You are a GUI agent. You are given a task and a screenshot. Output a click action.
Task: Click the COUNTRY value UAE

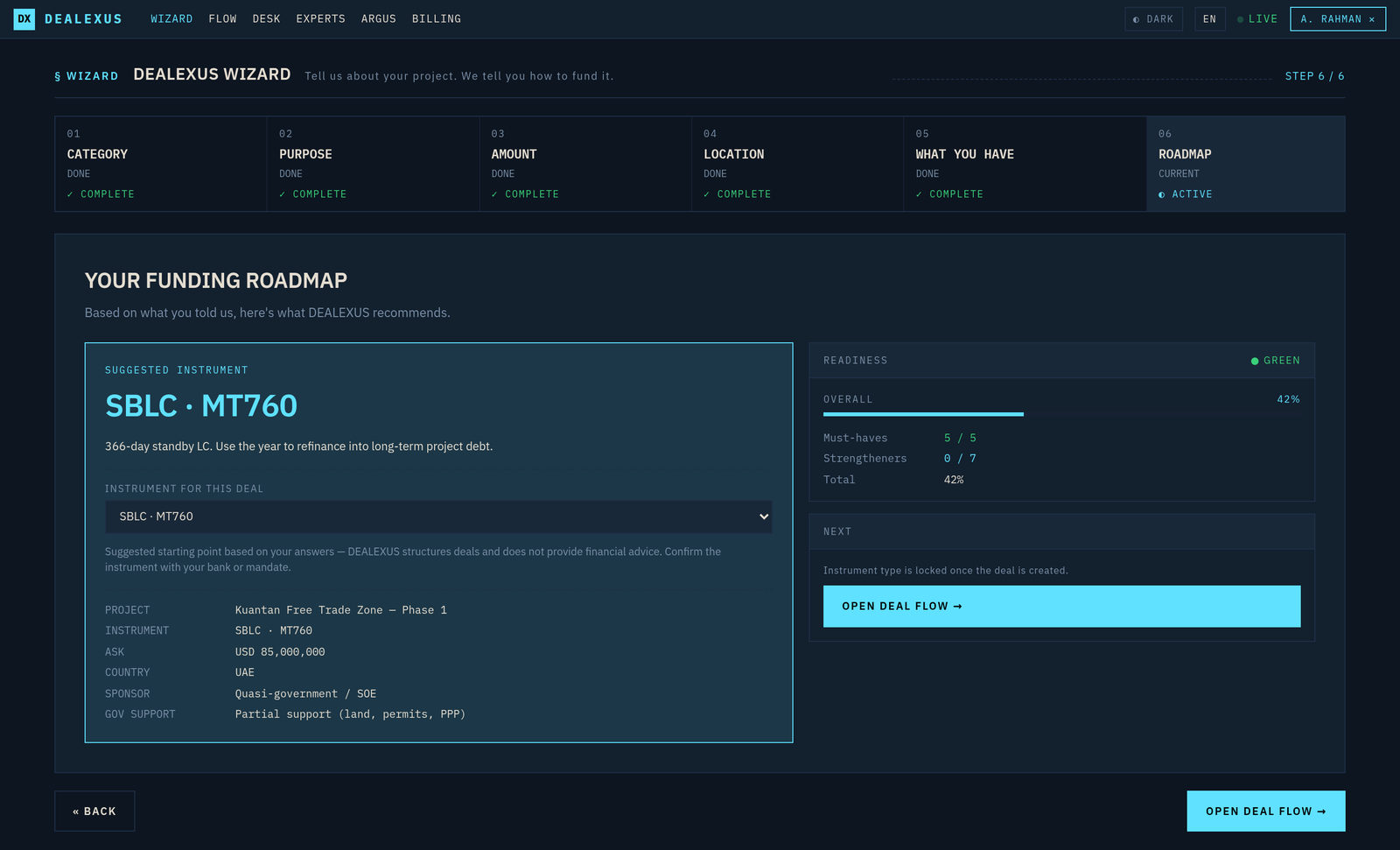click(x=245, y=672)
